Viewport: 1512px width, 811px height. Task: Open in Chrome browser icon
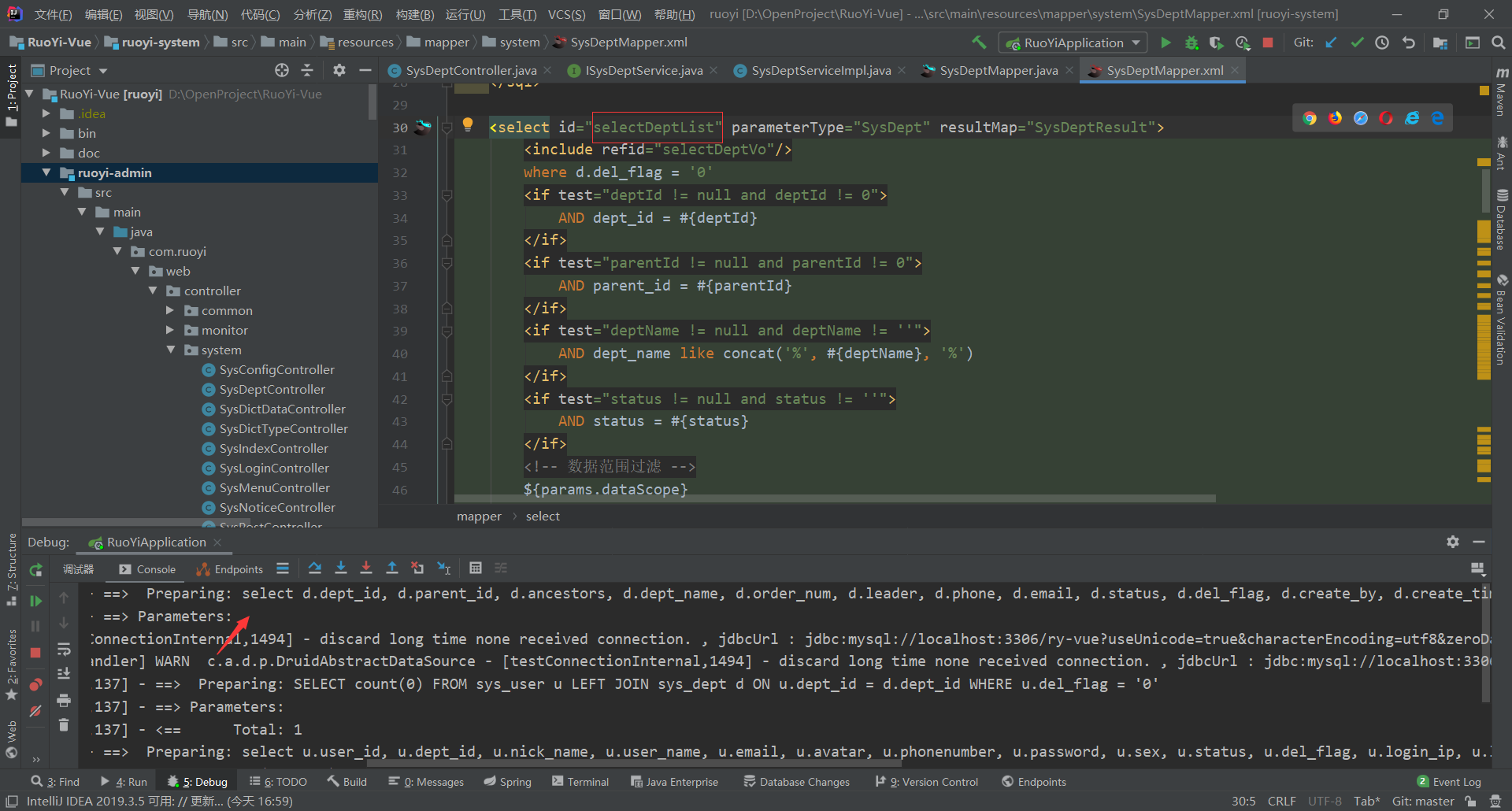[x=1310, y=118]
